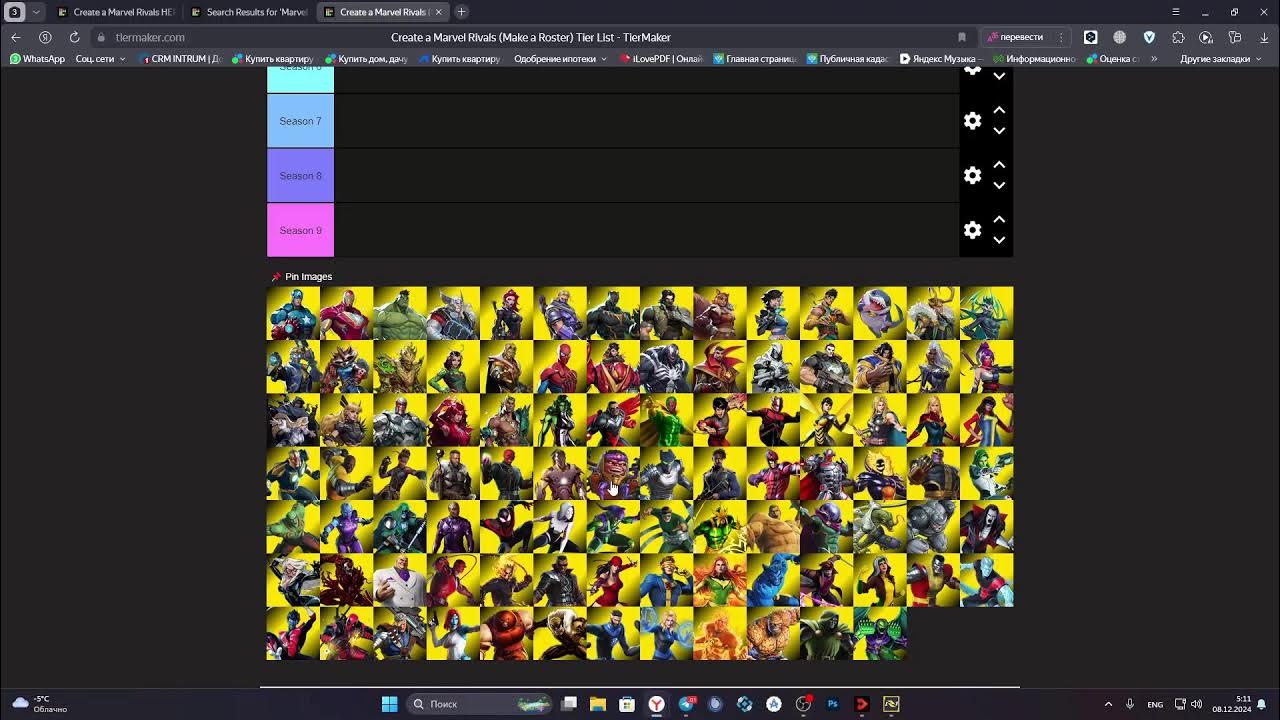The height and width of the screenshot is (720, 1280).
Task: Move the Season 7 row up
Action: click(999, 110)
